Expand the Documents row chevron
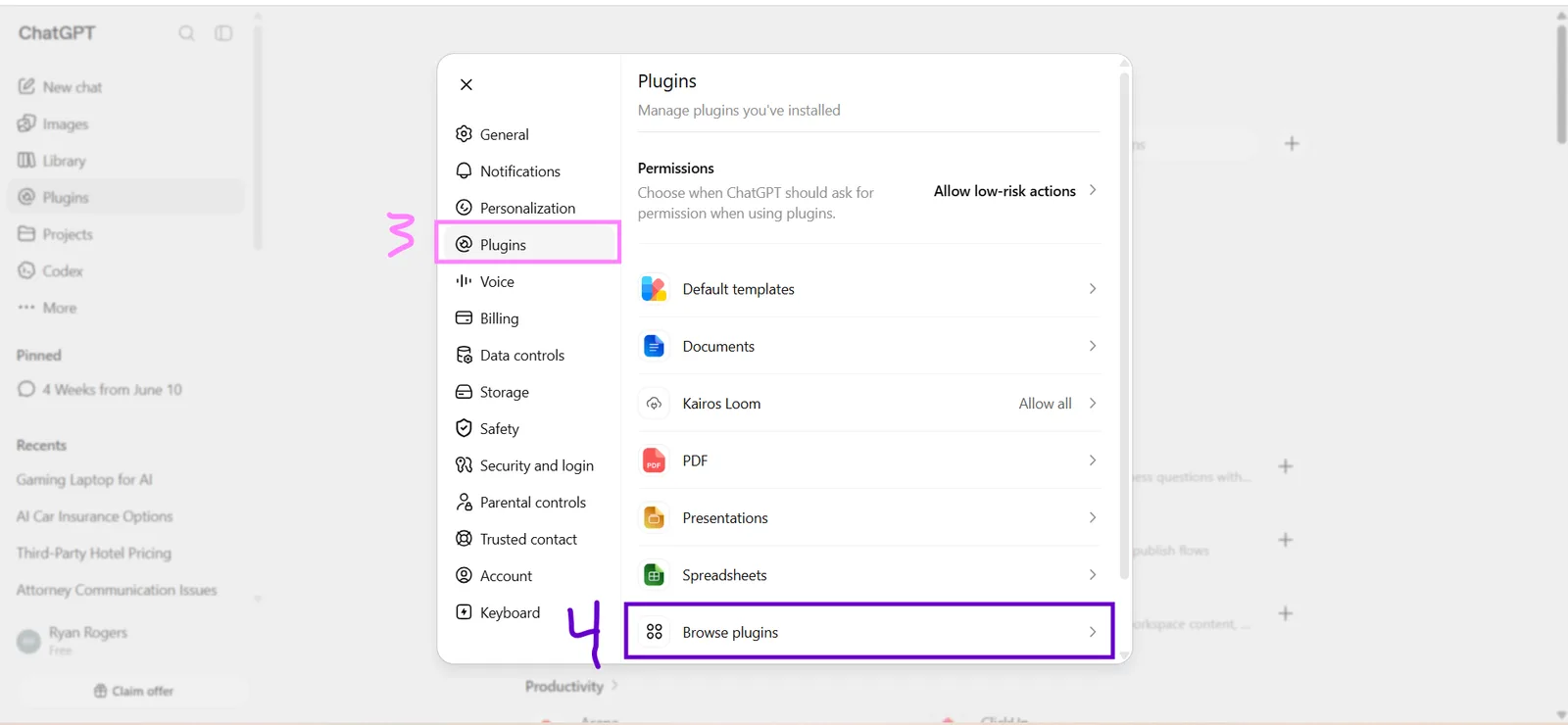 [1093, 346]
